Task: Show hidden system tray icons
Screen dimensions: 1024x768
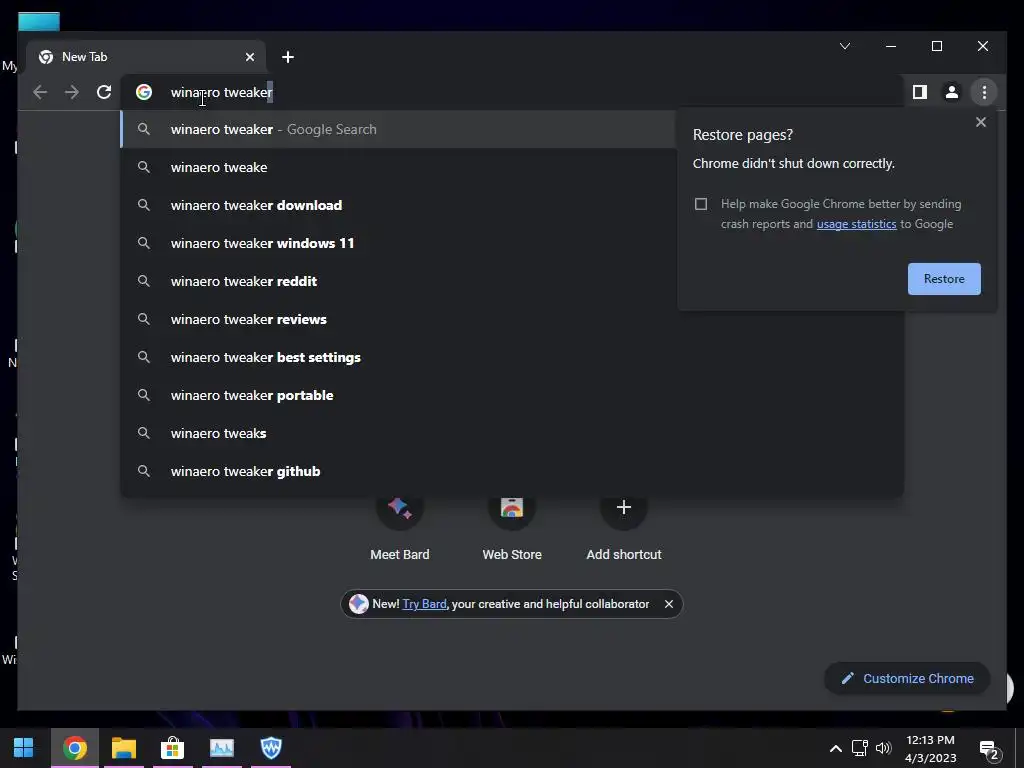Action: [x=835, y=748]
